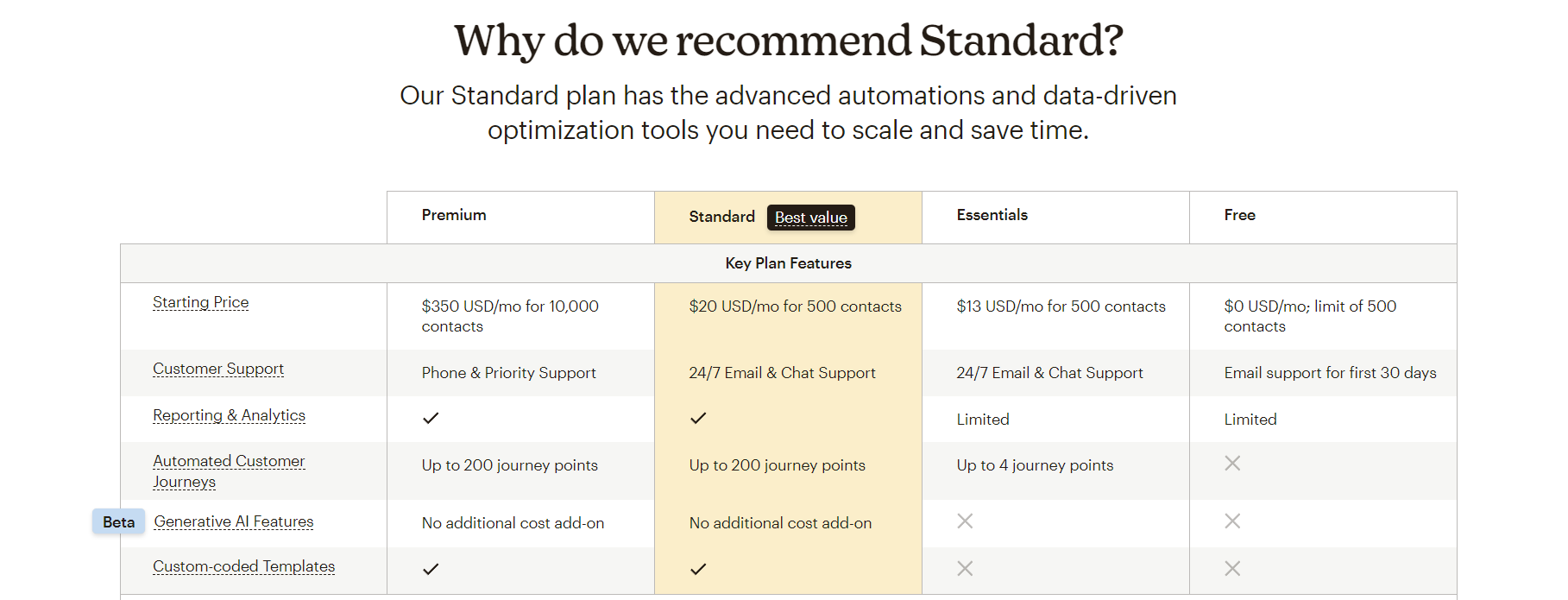
Task: Select the Premium plan column header
Action: 454,215
